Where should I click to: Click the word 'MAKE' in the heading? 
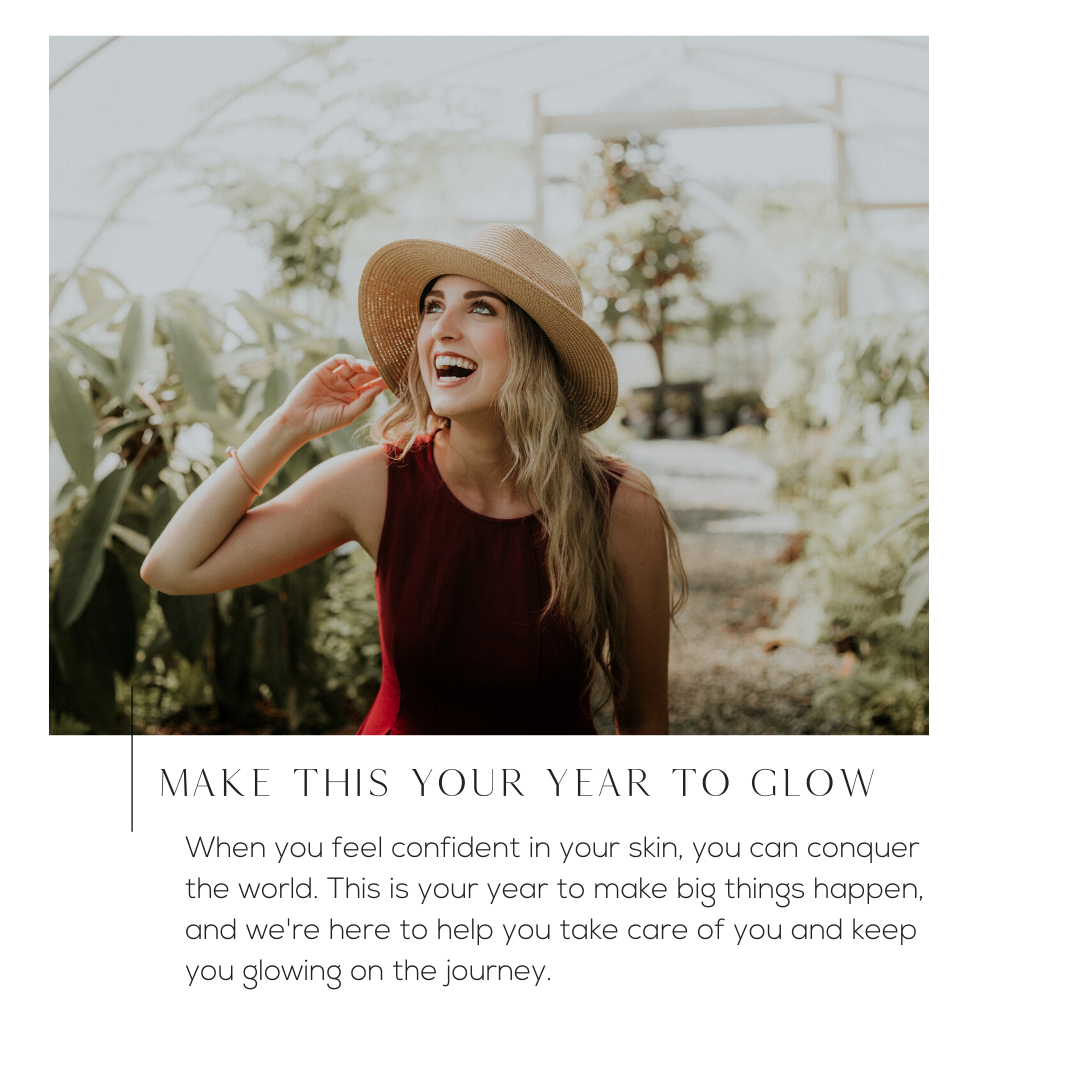pos(215,783)
